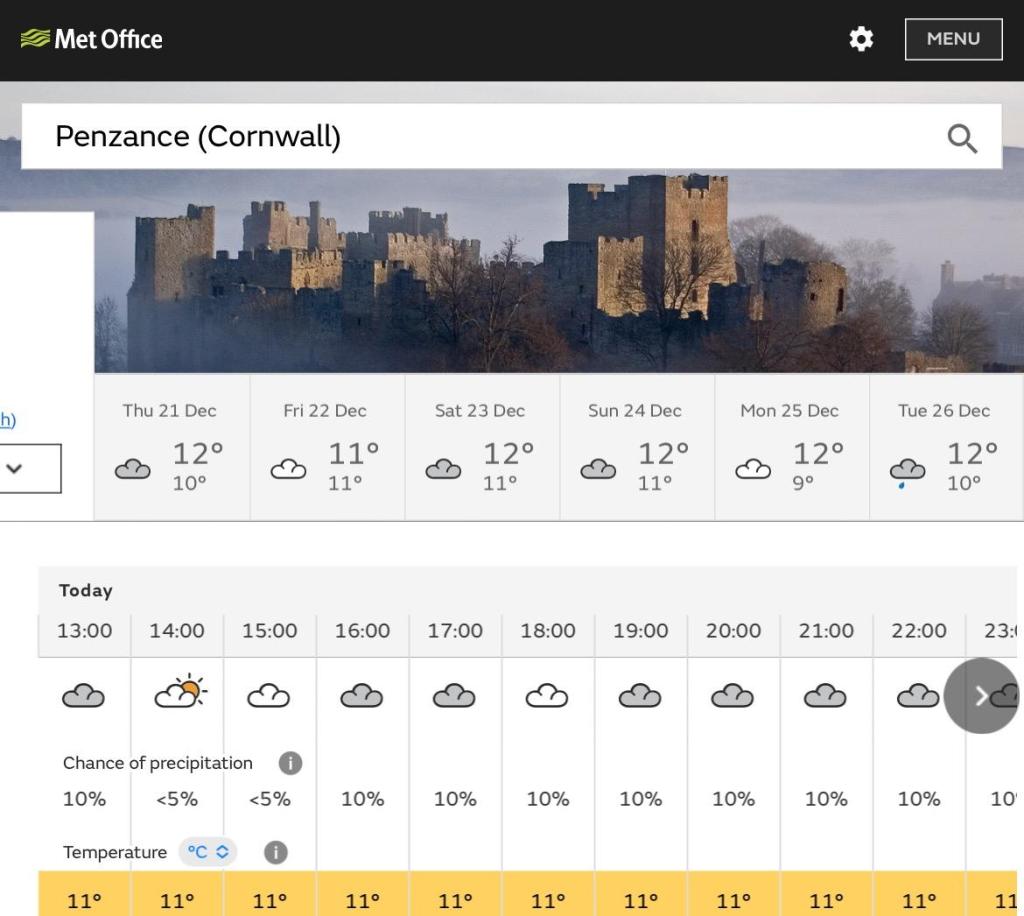Toggle temperature units °C selector
Viewport: 1024px width, 916px height.
tap(208, 852)
